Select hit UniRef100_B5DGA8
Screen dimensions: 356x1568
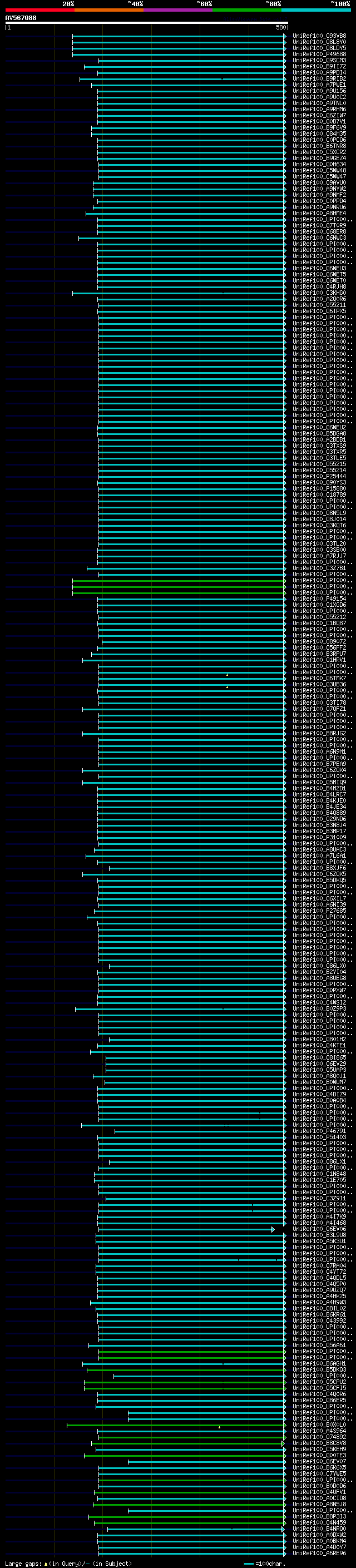pyautogui.click(x=319, y=433)
